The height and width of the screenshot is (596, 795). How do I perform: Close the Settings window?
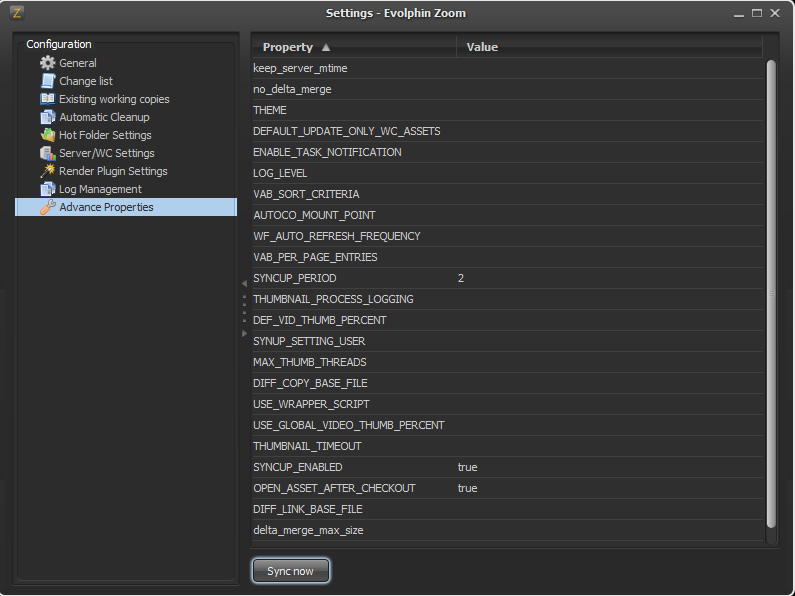(775, 13)
